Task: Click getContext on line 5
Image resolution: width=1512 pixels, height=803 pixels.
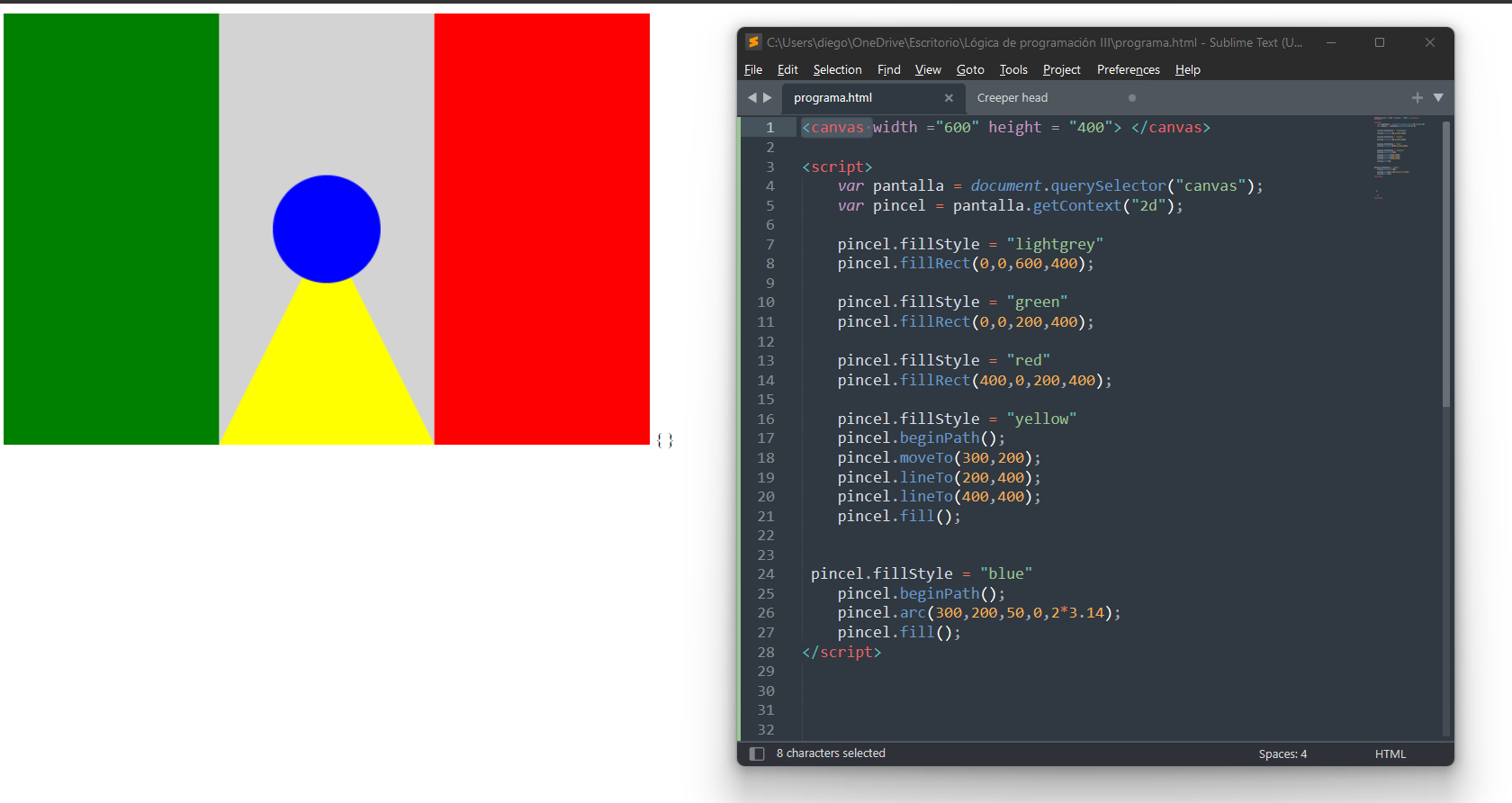Action: pos(1077,206)
